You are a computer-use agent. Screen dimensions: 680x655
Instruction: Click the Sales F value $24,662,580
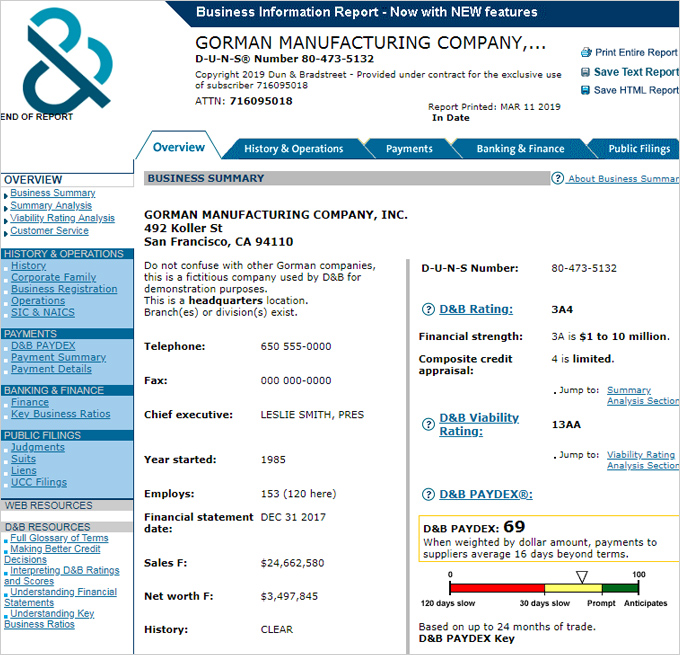click(292, 563)
